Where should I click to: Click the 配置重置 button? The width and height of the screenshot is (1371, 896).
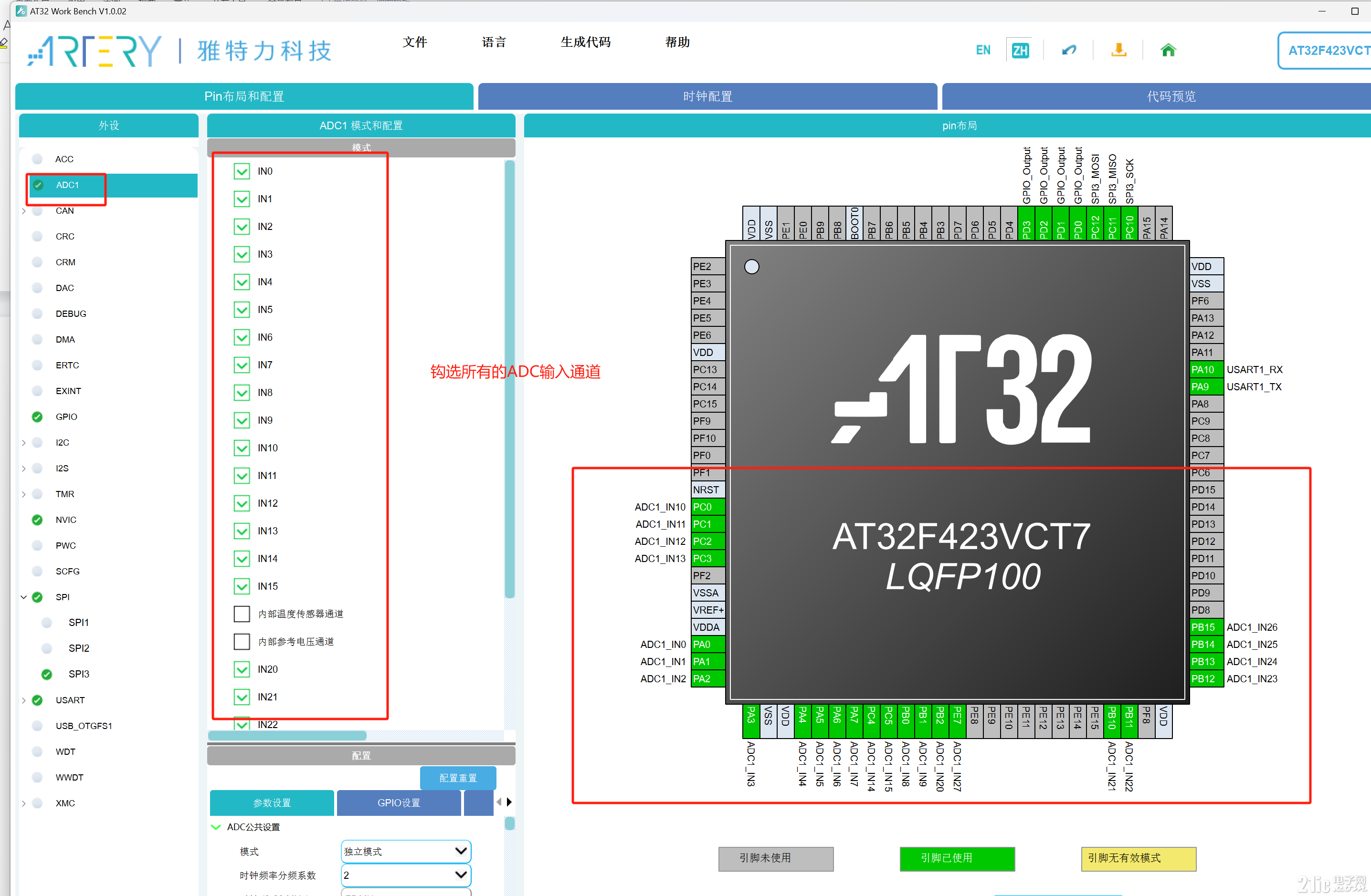458,778
